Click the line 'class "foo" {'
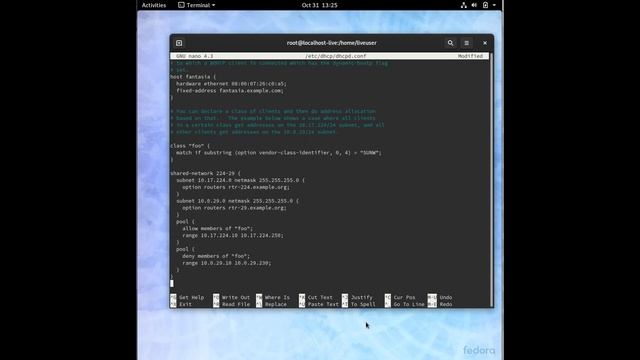This screenshot has height=360, width=640. pos(190,146)
